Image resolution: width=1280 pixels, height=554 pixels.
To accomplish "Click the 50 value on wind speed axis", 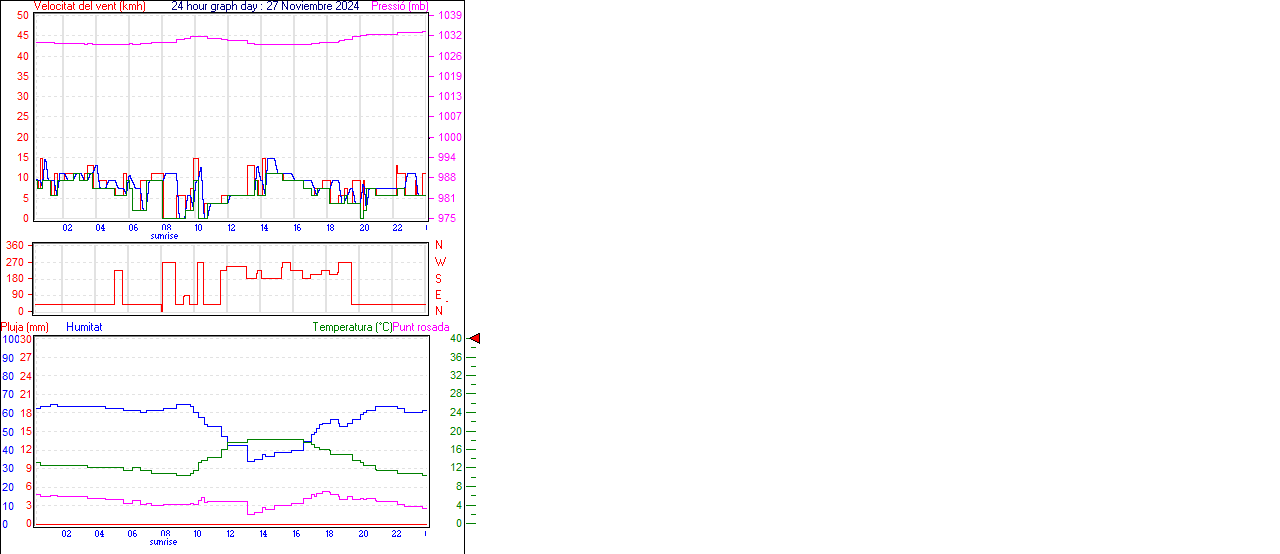I will click(x=22, y=16).
